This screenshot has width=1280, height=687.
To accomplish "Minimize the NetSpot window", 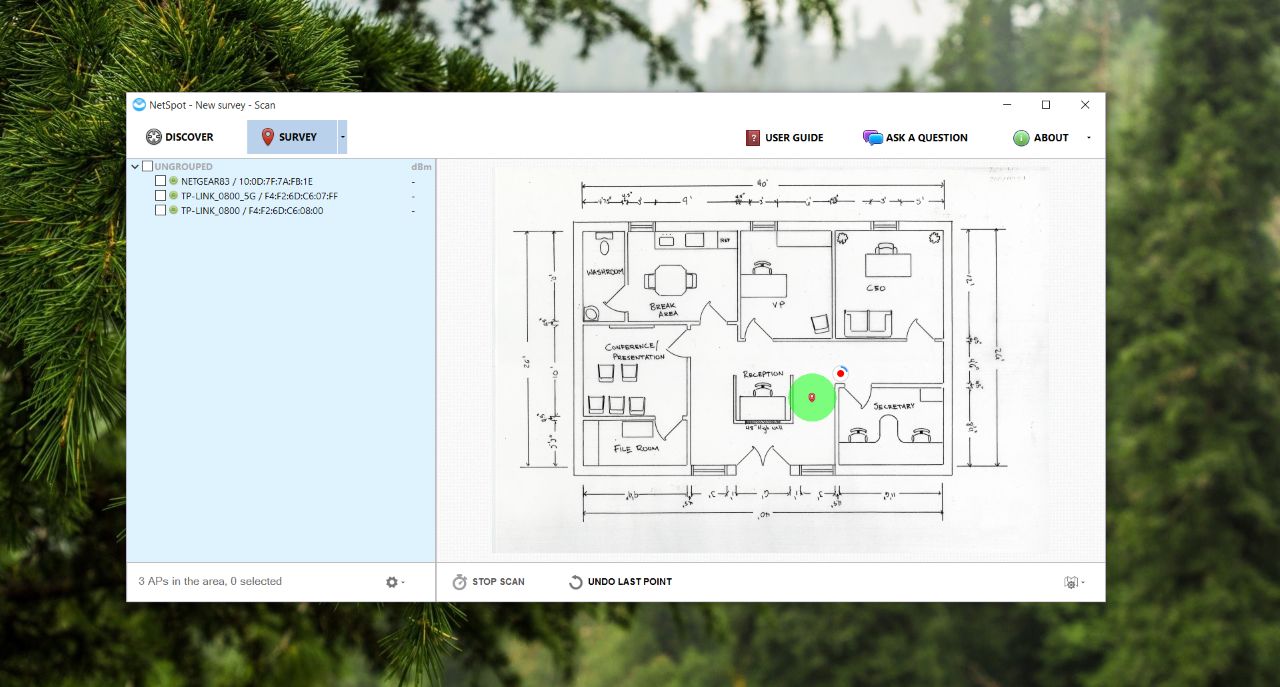I will pos(1007,105).
